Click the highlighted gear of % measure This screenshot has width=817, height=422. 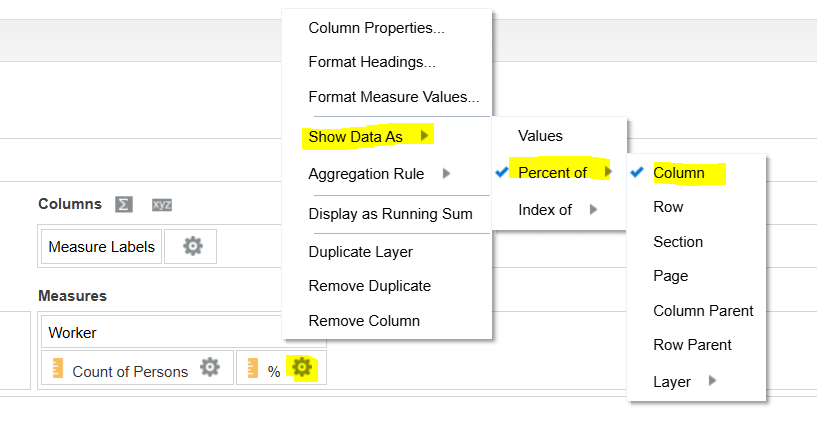pos(302,367)
